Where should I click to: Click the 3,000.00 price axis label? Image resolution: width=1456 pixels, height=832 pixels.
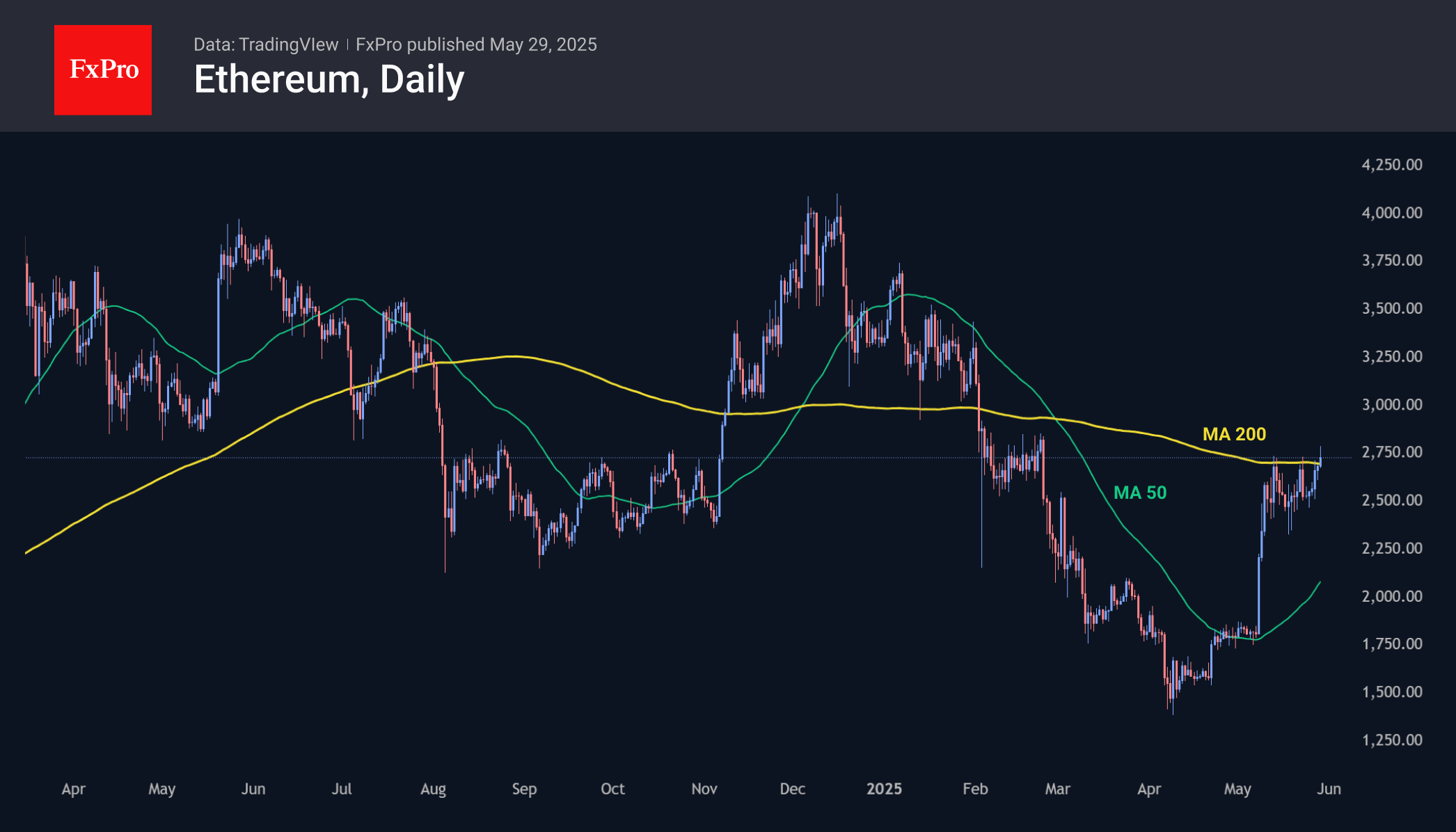coord(1391,404)
